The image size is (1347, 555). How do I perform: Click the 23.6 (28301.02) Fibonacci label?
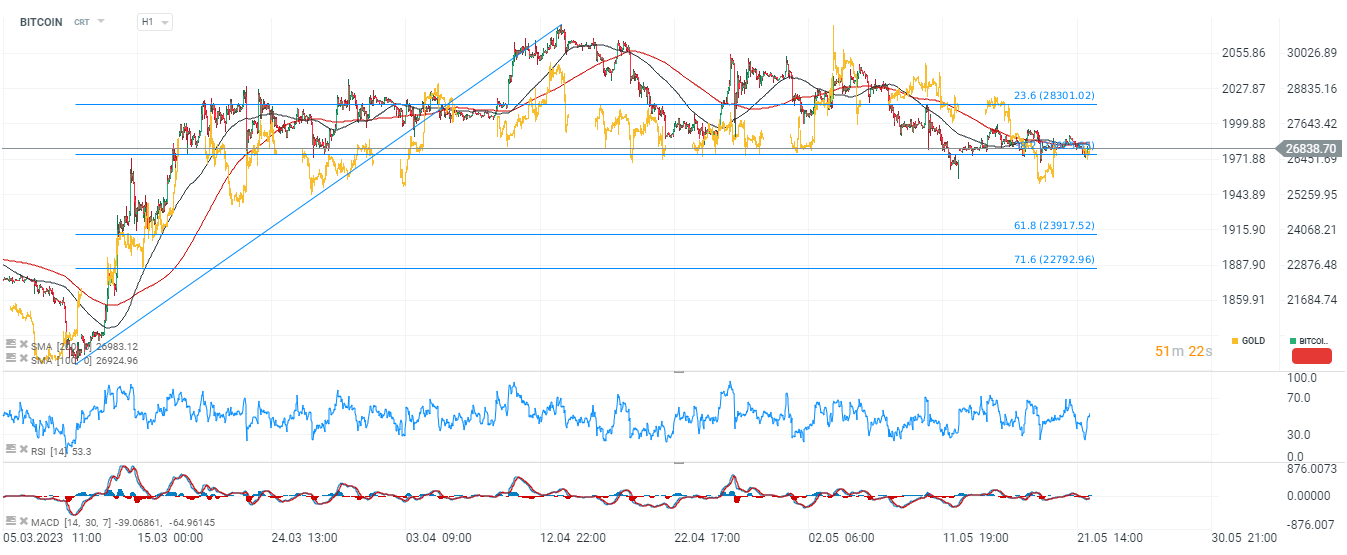[x=1054, y=96]
